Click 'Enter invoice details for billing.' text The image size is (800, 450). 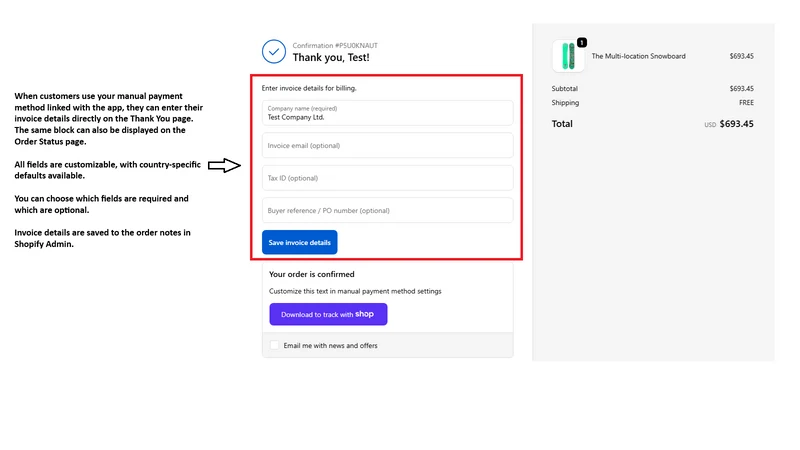pos(309,88)
